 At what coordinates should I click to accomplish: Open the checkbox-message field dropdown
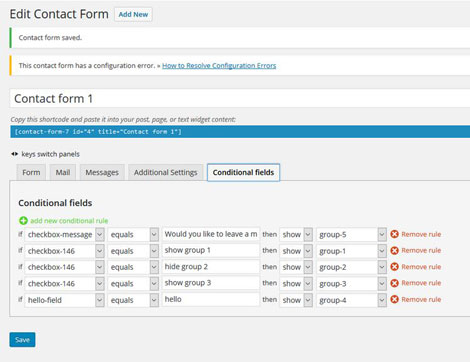pos(64,234)
